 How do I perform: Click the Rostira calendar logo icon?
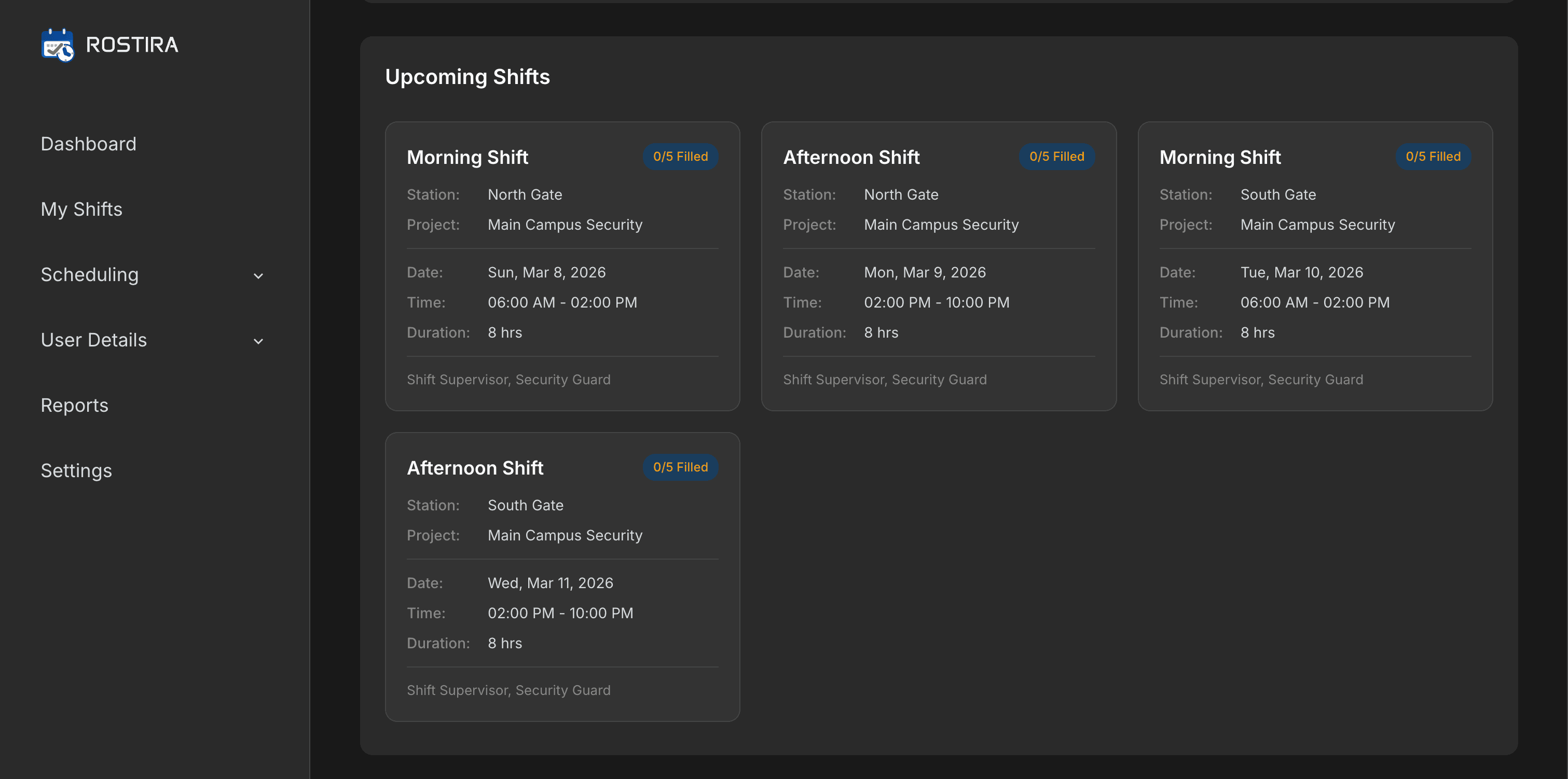[57, 44]
